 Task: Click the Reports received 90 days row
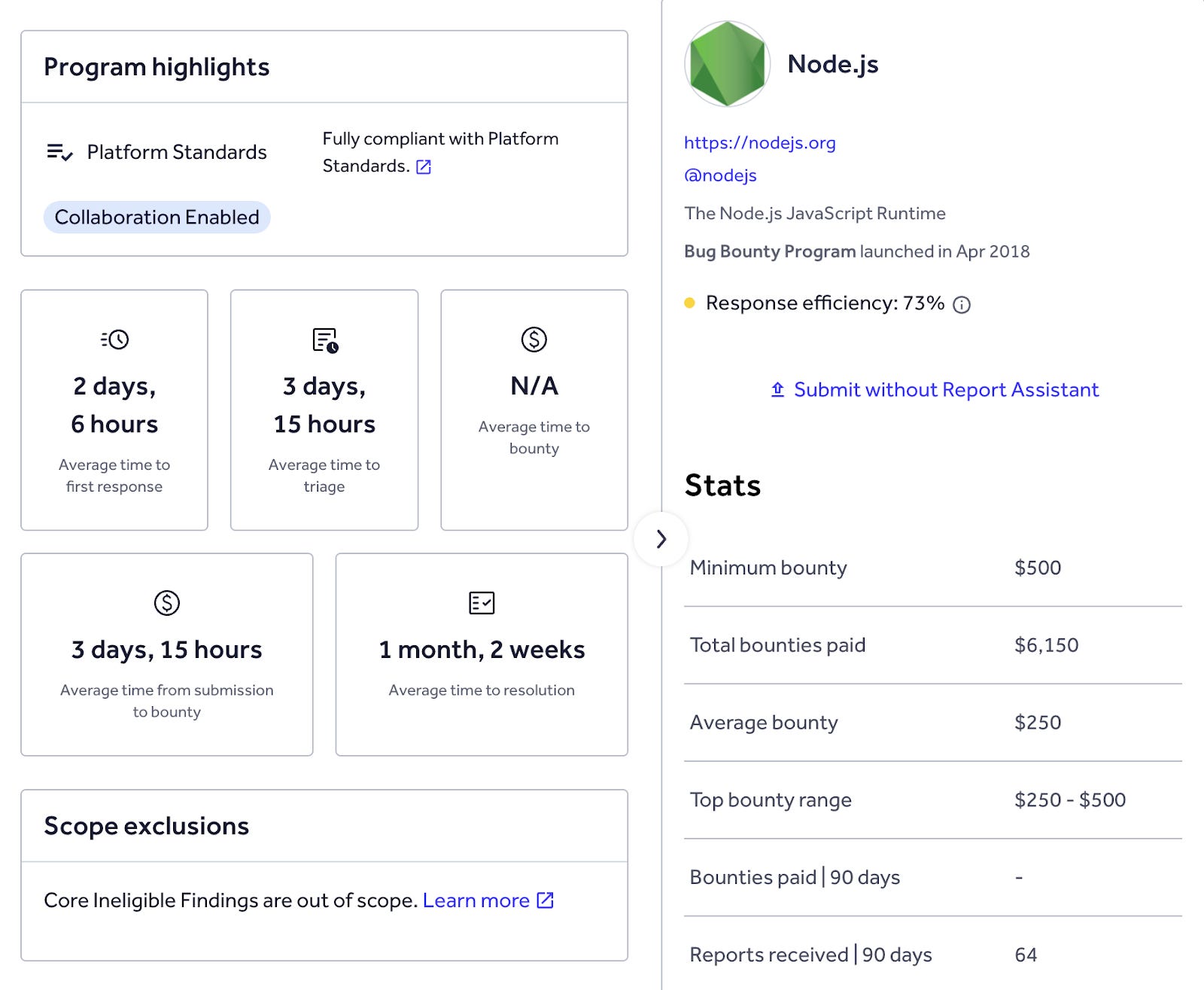[932, 955]
